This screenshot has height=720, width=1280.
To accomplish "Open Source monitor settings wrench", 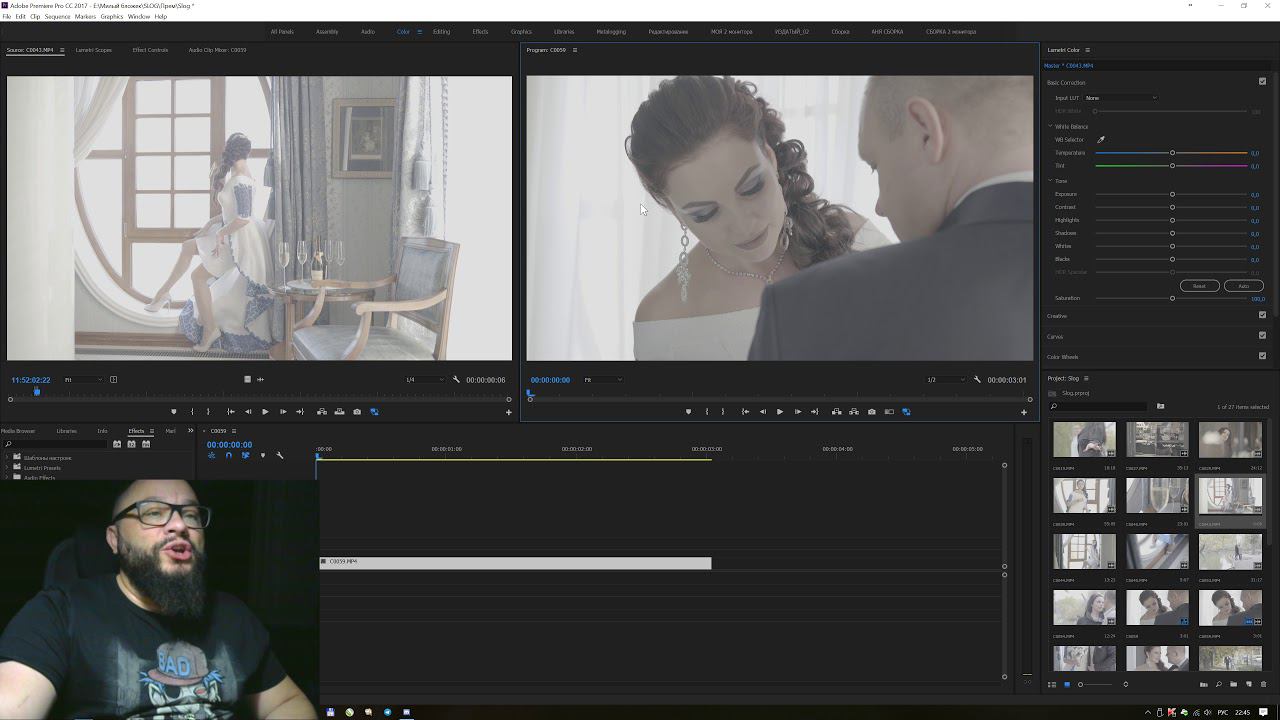I will (x=456, y=379).
